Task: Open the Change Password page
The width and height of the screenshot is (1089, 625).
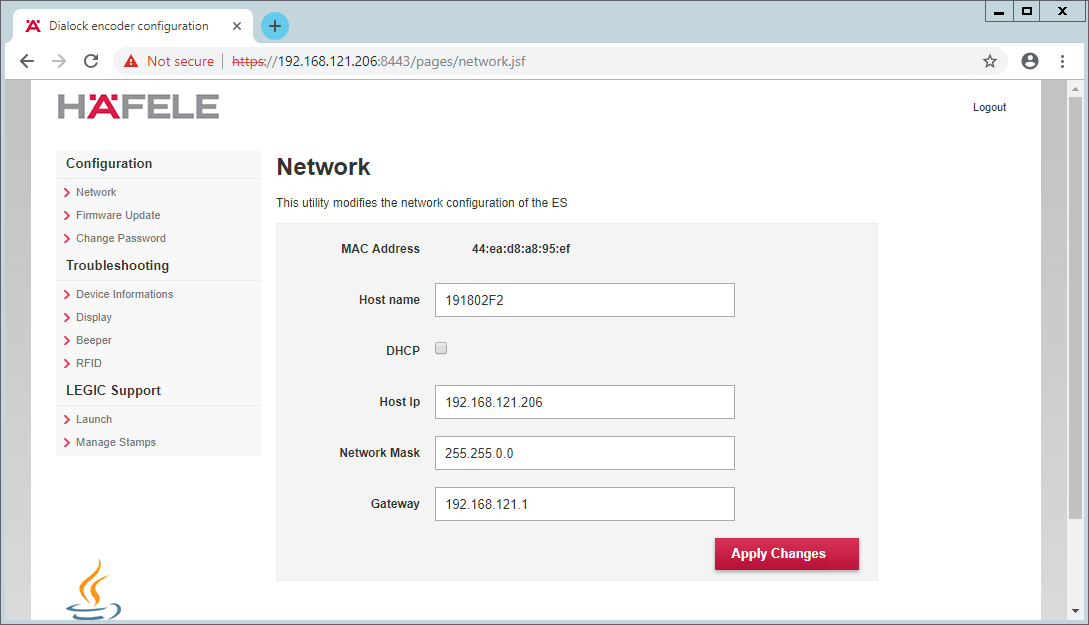Action: pyautogui.click(x=121, y=238)
